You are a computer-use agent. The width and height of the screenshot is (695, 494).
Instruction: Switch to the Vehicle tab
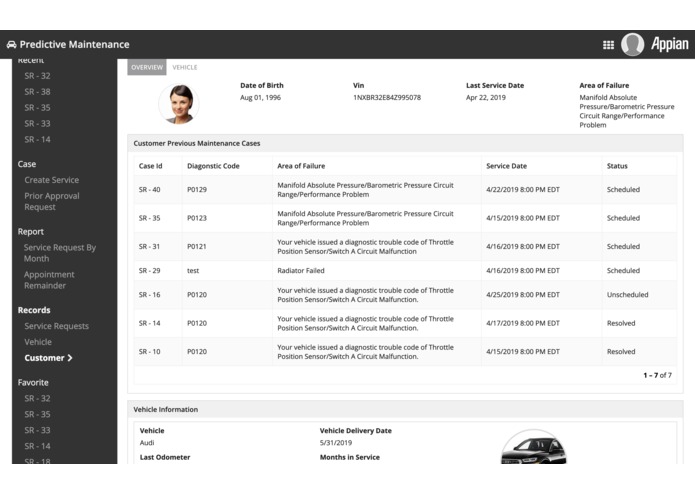pos(185,67)
